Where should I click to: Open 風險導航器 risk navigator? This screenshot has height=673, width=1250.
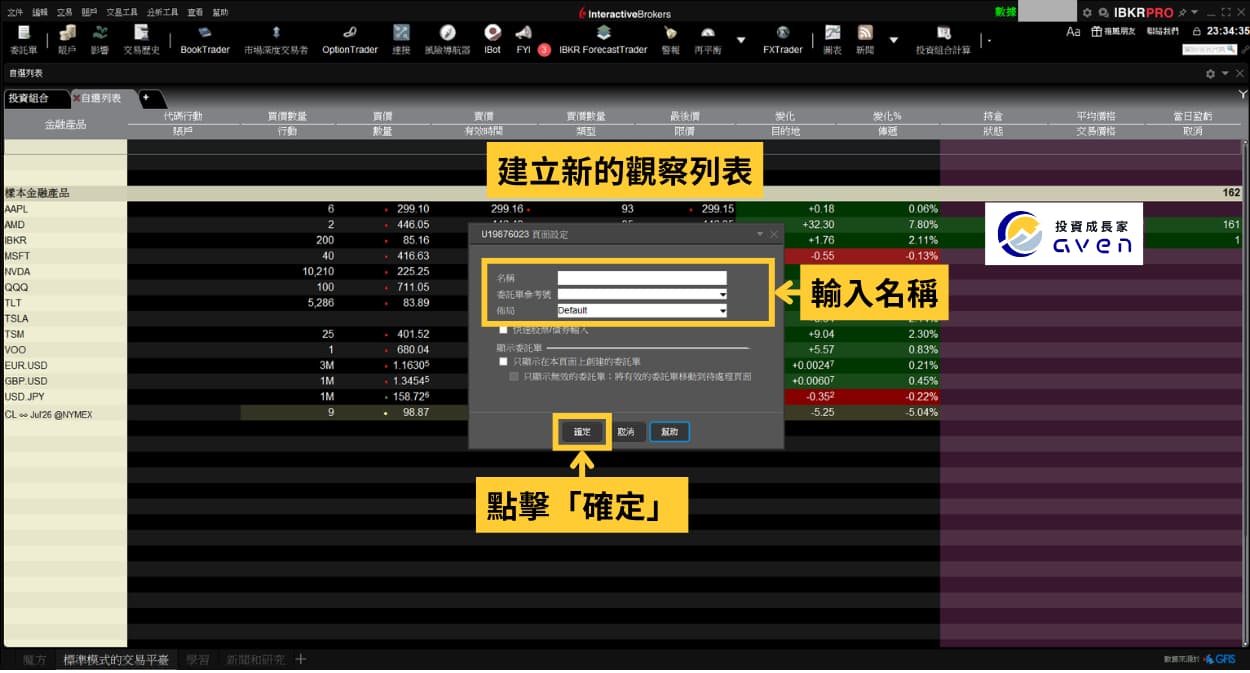(x=447, y=40)
